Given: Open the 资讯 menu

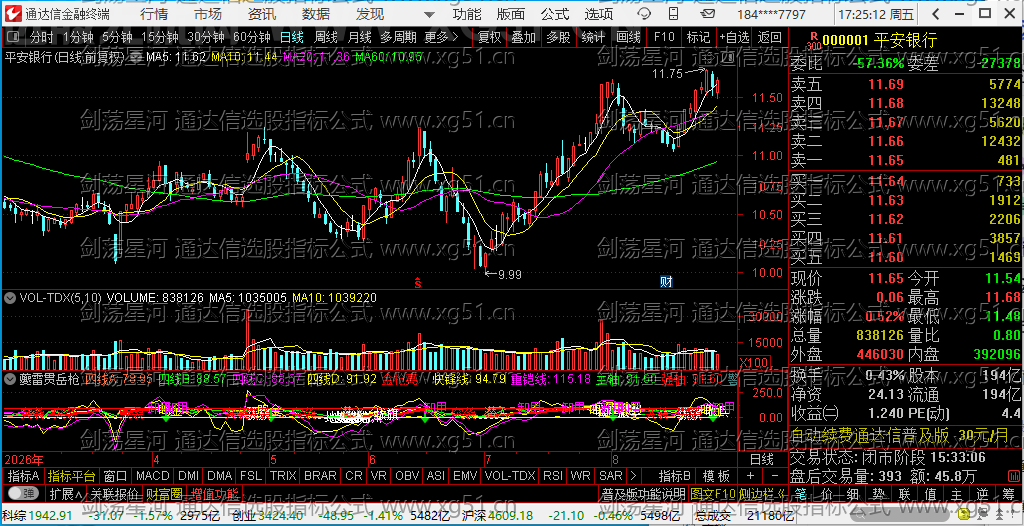Looking at the screenshot, I should [262, 14].
